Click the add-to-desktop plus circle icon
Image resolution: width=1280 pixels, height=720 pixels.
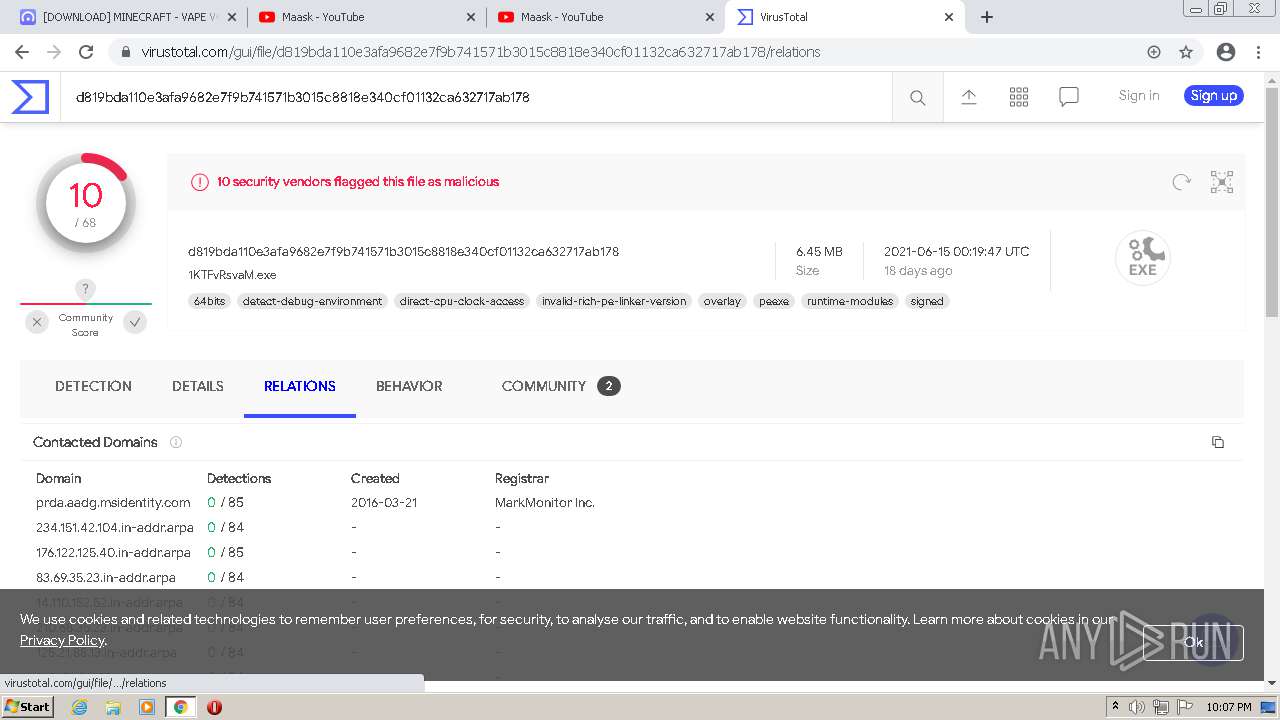point(1154,52)
